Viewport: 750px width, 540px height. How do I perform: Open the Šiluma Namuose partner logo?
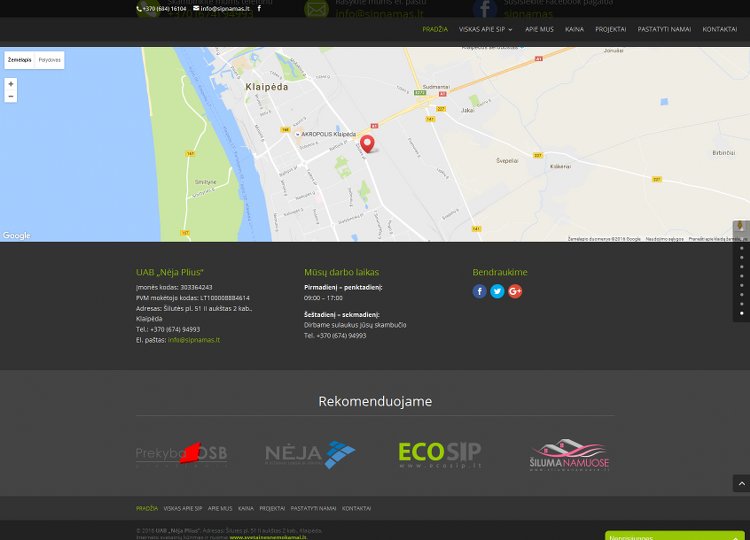(569, 455)
